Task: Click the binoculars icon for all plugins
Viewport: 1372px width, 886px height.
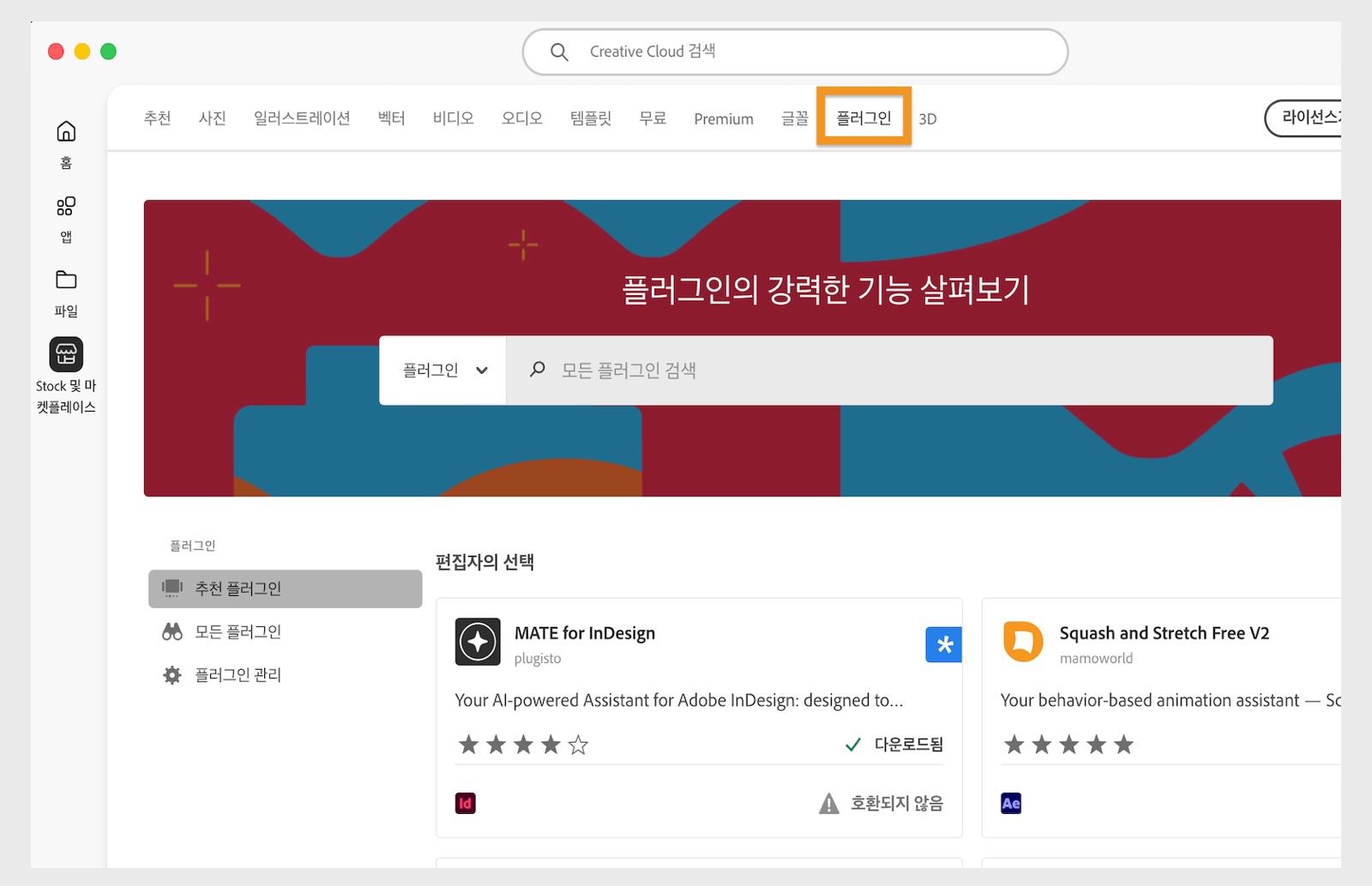Action: point(172,632)
